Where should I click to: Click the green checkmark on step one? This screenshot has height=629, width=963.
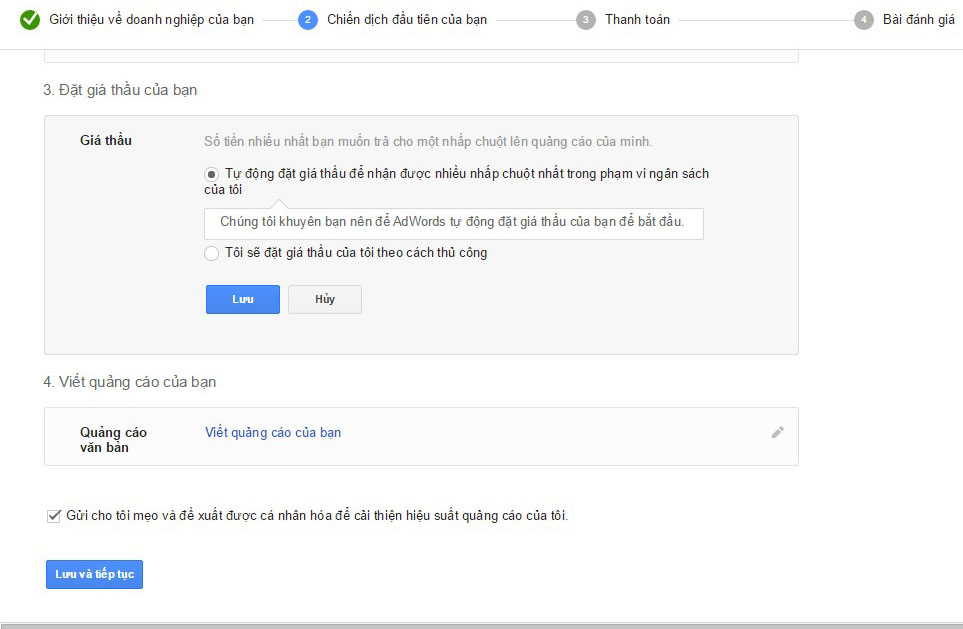point(28,18)
